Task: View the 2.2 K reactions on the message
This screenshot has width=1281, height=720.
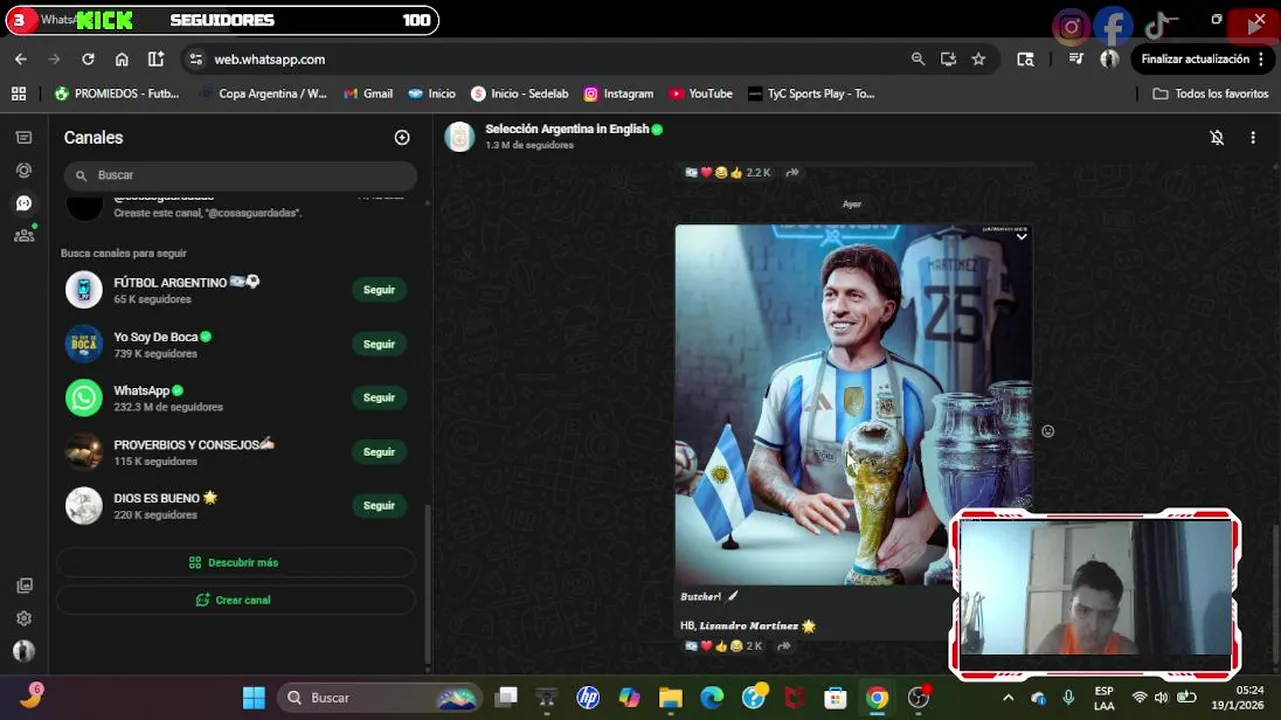Action: [x=728, y=172]
